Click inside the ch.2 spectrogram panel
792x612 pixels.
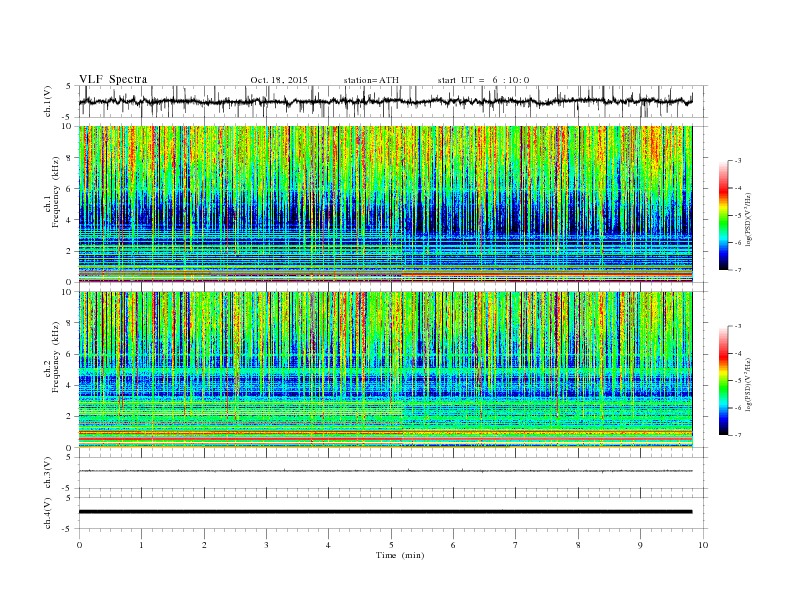pos(385,370)
